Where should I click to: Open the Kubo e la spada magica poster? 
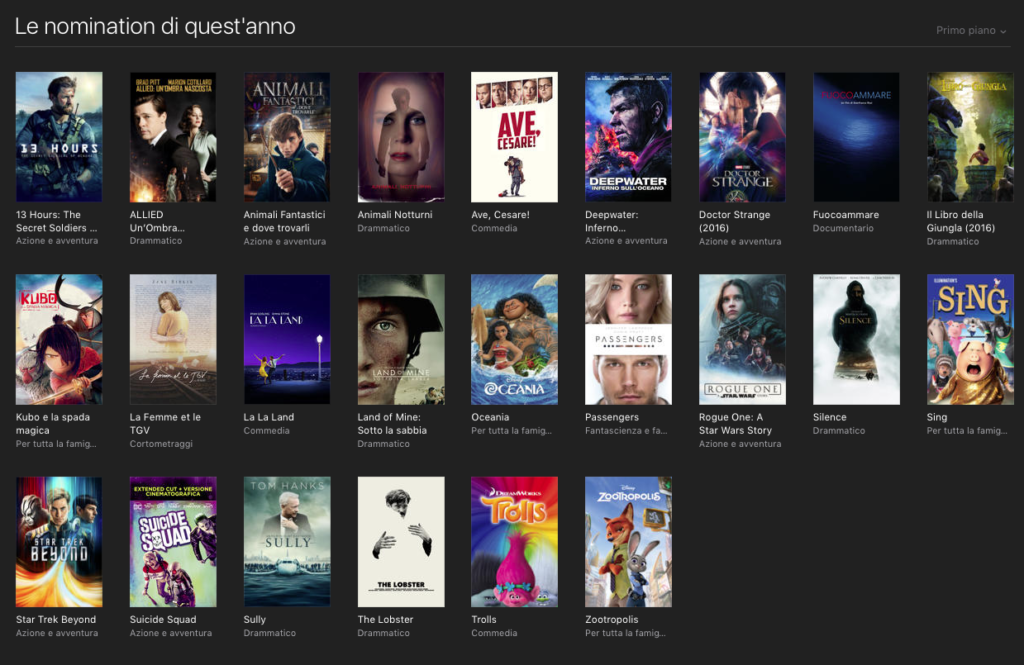click(x=59, y=339)
